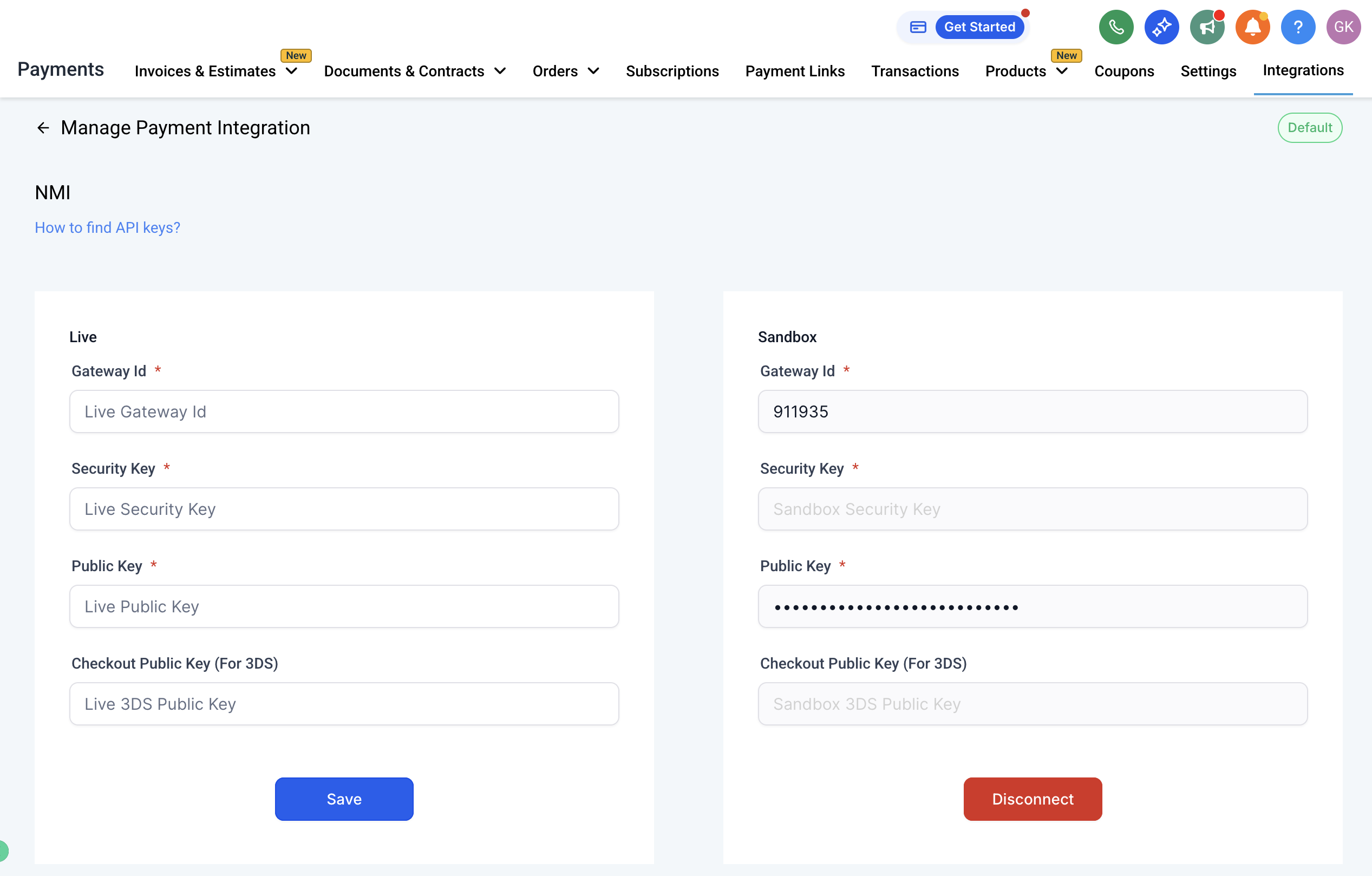Open the How to find API keys link
This screenshot has height=876, width=1372.
click(x=107, y=227)
